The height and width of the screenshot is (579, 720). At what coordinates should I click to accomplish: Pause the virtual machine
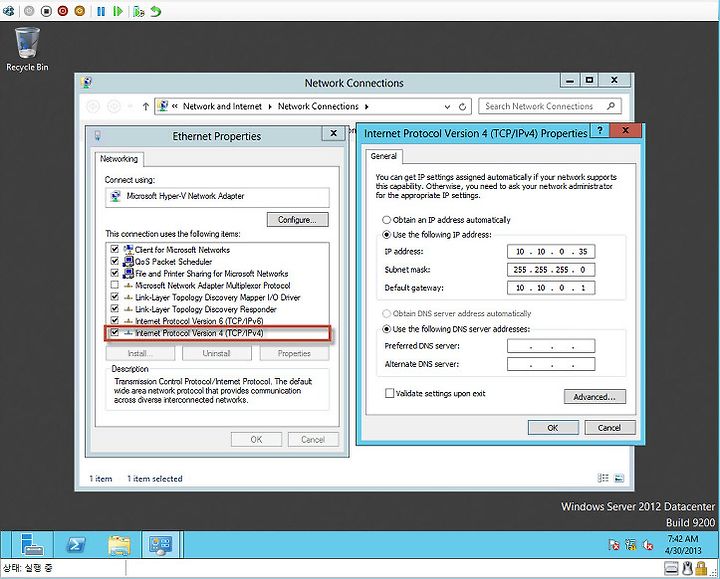click(101, 11)
